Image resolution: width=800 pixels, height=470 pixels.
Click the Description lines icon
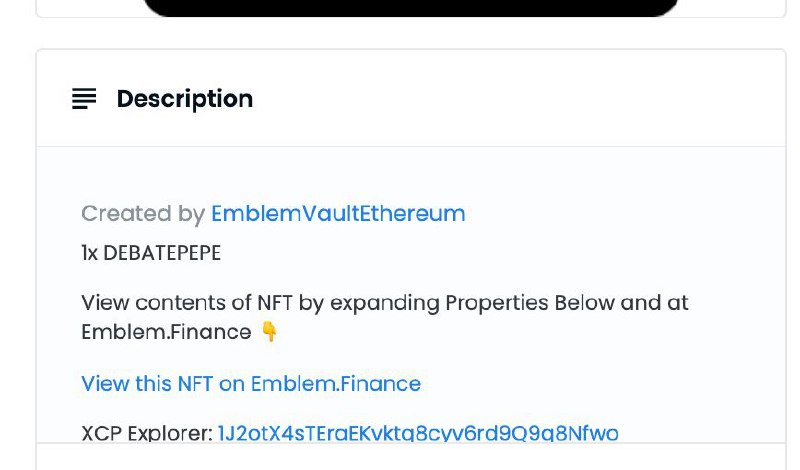pos(84,98)
